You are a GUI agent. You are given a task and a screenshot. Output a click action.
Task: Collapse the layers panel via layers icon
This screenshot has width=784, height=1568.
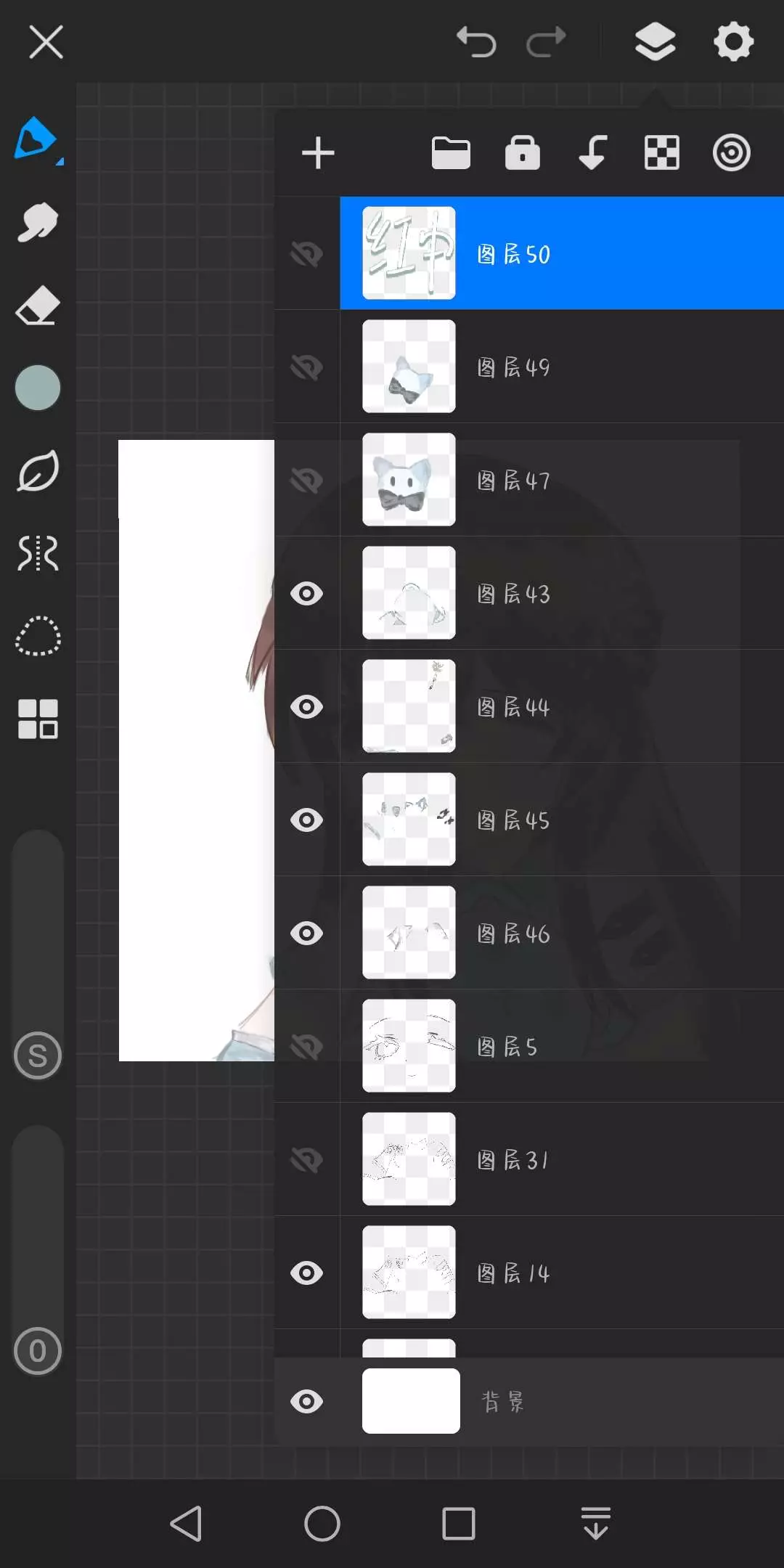[655, 41]
